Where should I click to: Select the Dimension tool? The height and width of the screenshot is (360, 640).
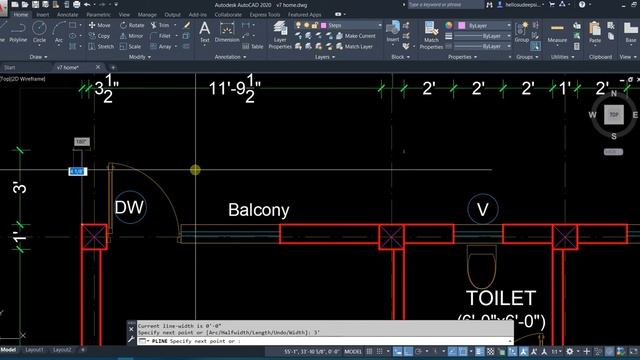click(227, 32)
